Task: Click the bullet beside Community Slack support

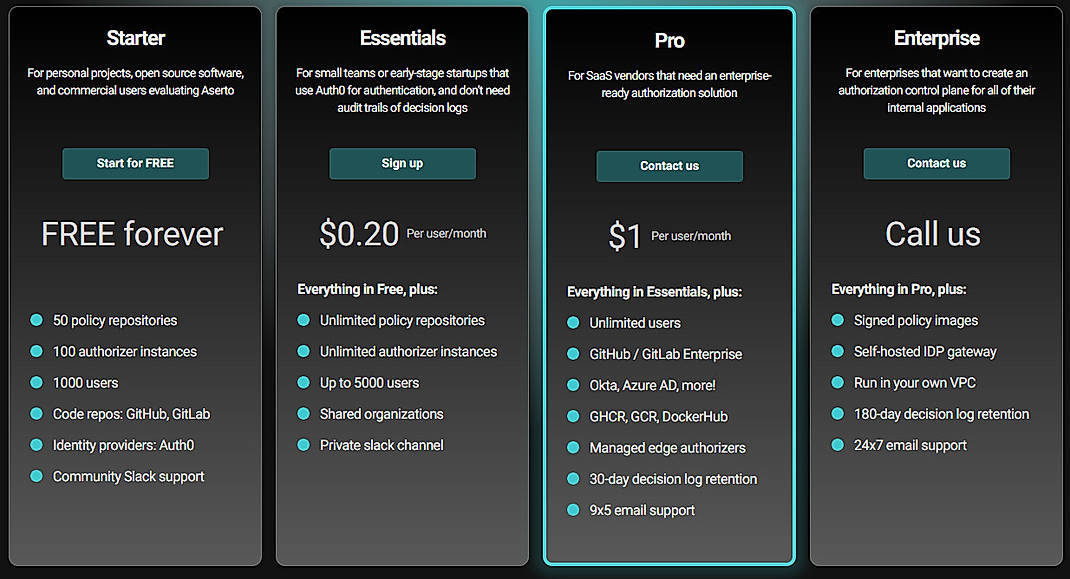Action: pyautogui.click(x=37, y=477)
